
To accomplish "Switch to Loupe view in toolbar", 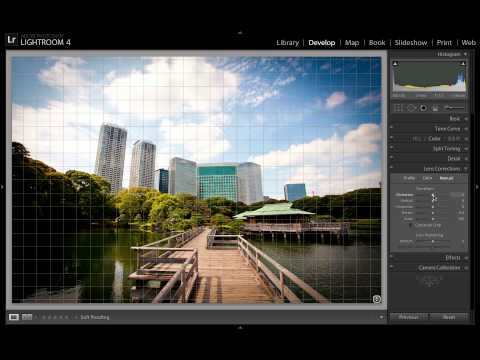I will [x=14, y=317].
